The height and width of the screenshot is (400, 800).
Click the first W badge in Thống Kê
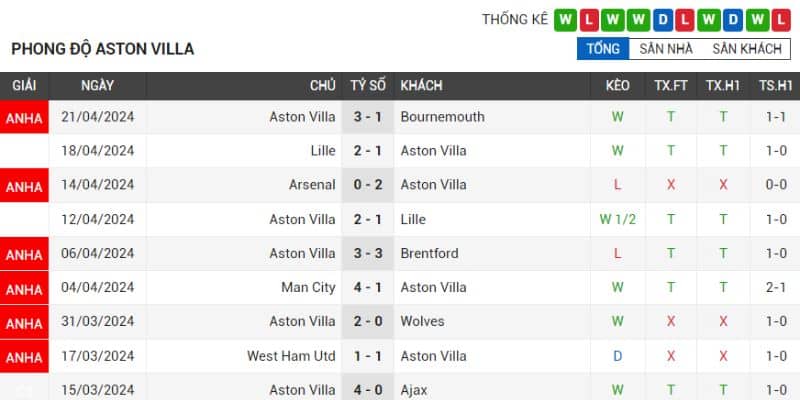(566, 20)
